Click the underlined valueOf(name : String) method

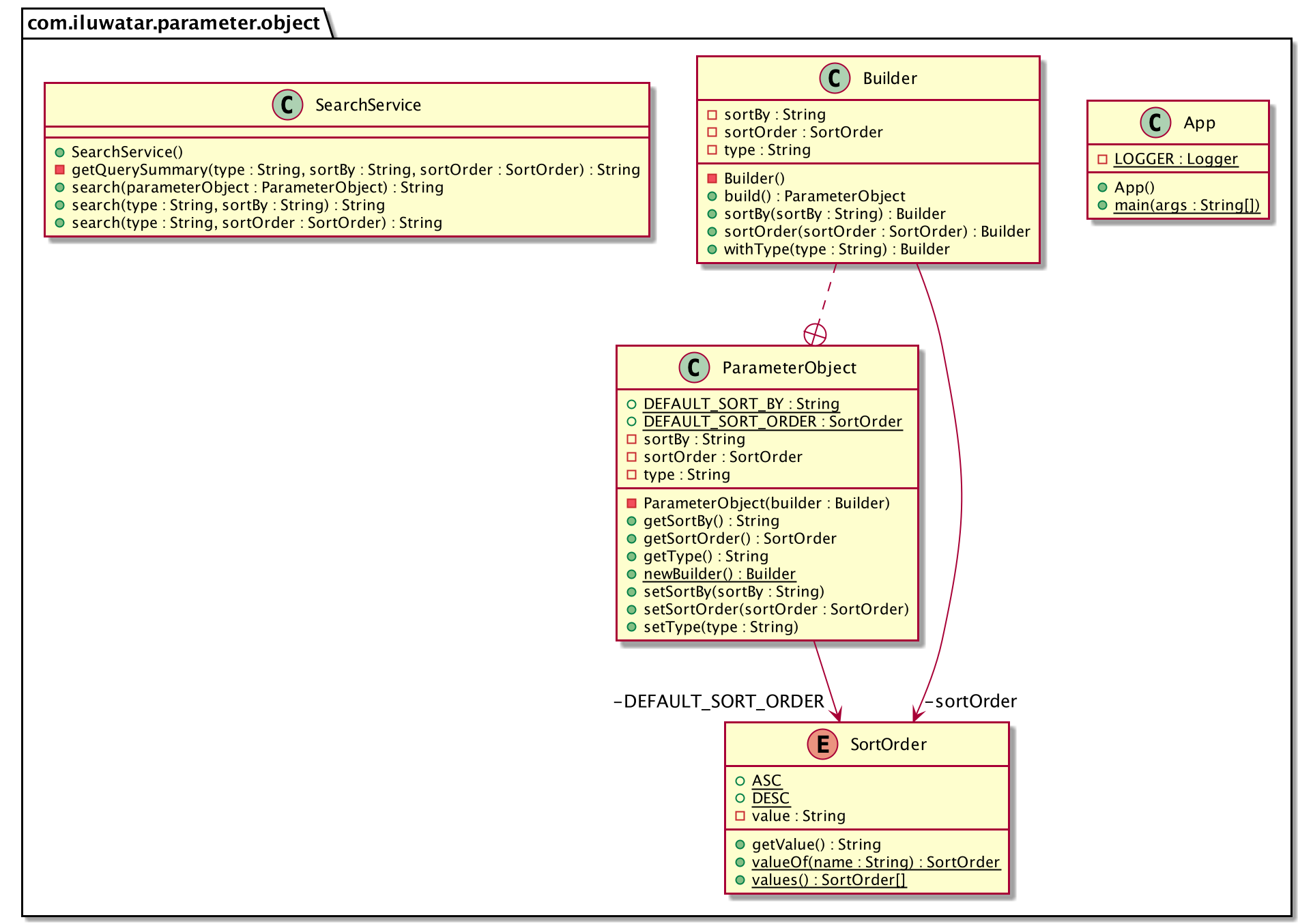coord(876,863)
